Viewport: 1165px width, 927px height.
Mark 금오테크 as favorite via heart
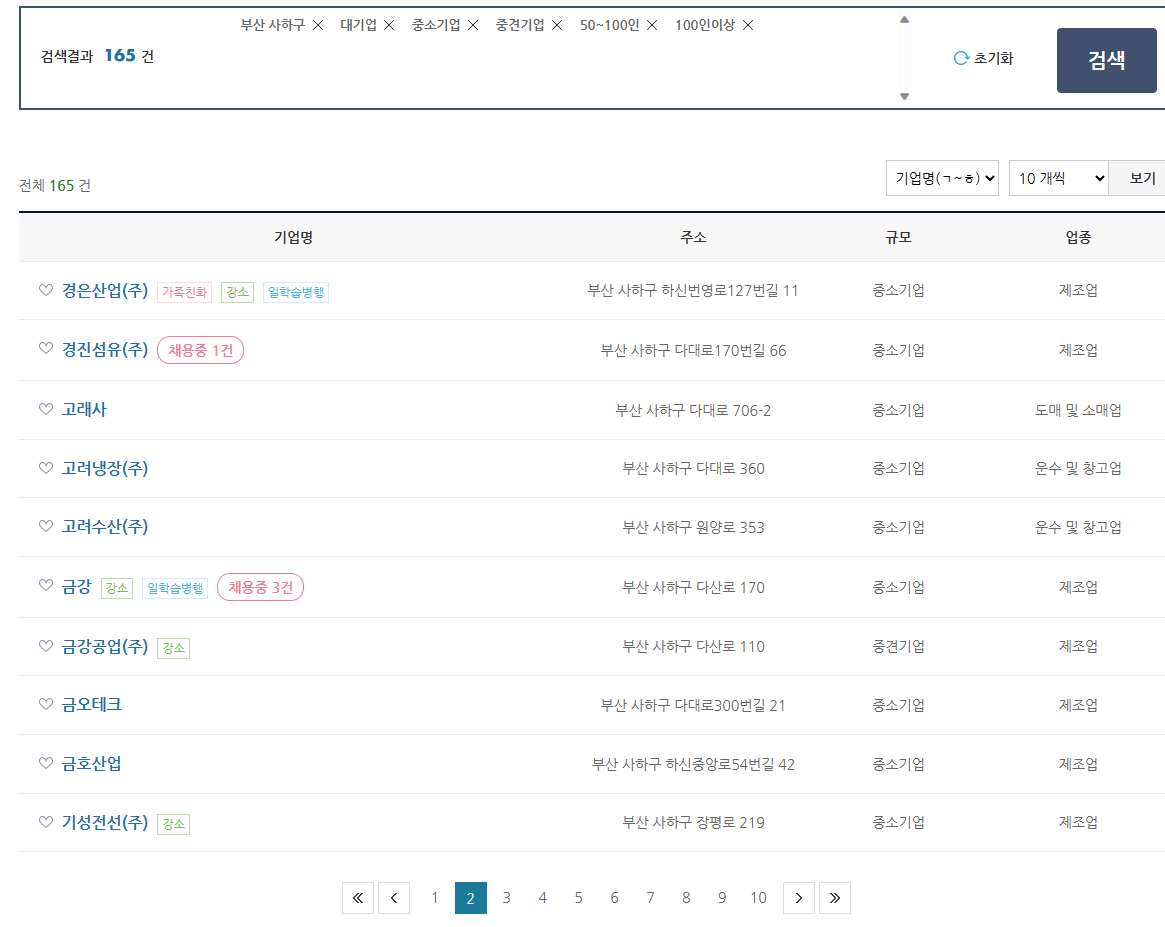[45, 704]
